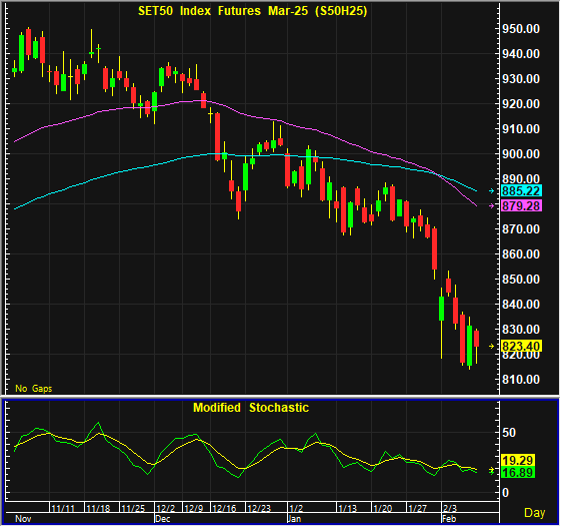The width and height of the screenshot is (561, 527).
Task: Click the Modified Stochastic panel title
Action: pos(251,408)
